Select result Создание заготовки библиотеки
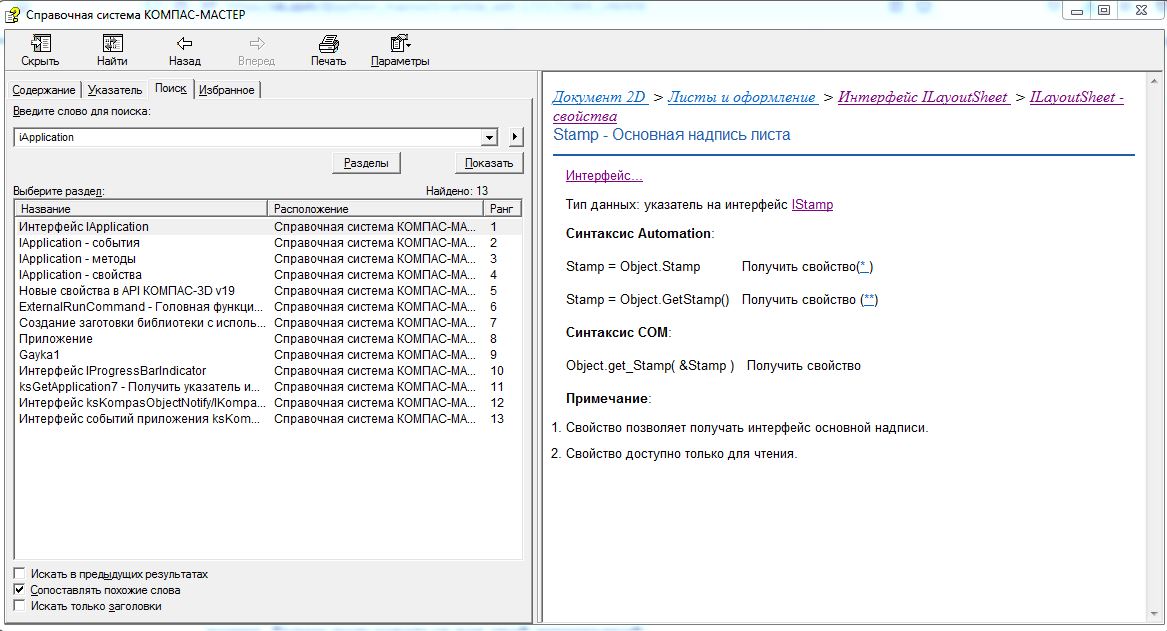Viewport: 1167px width, 631px height. tap(268, 323)
